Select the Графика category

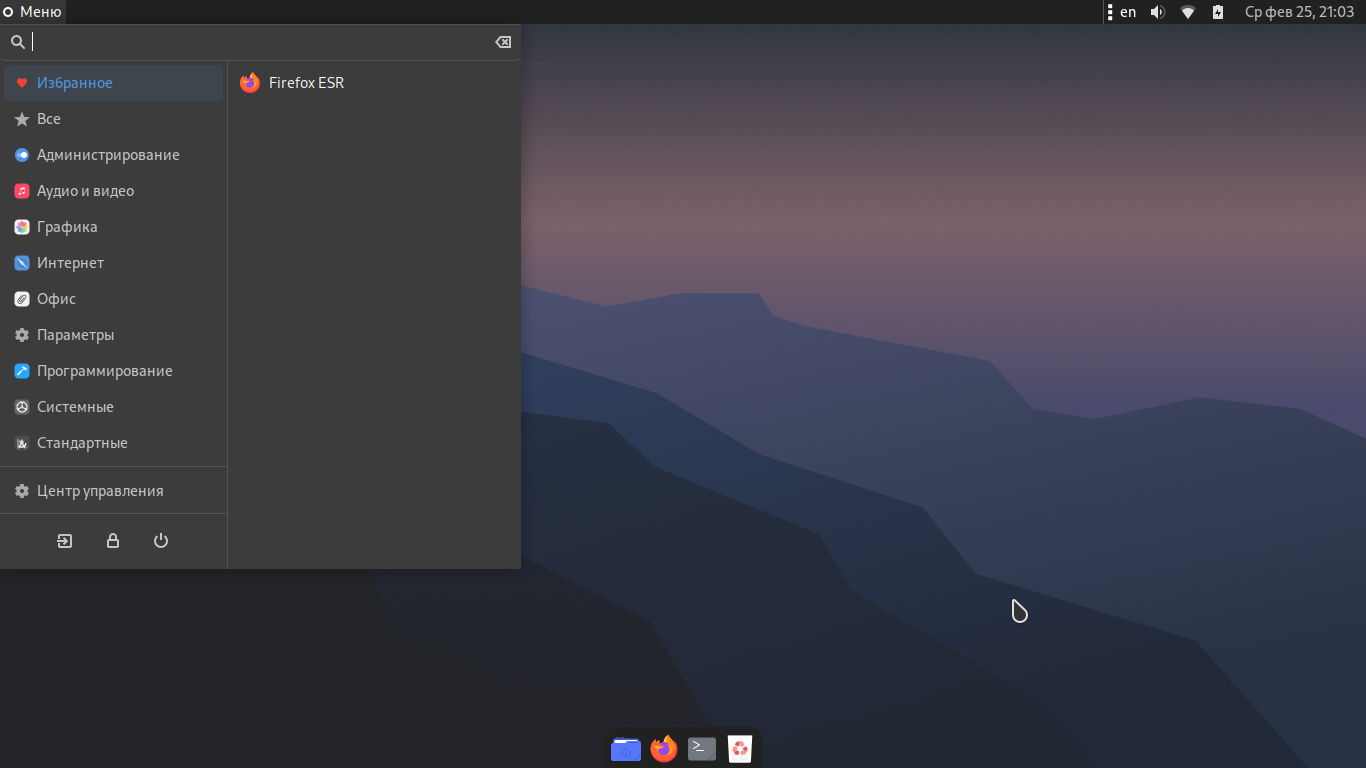pyautogui.click(x=67, y=227)
